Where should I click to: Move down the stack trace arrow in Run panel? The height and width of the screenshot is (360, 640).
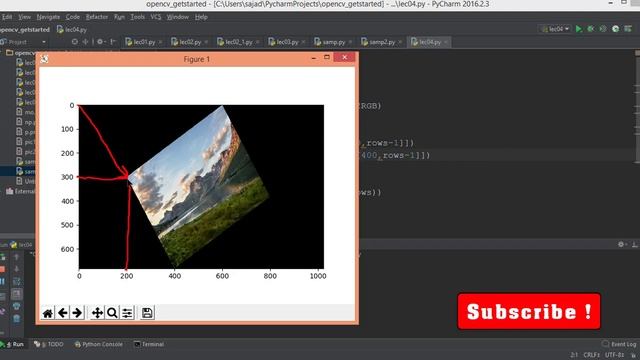pos(16,269)
